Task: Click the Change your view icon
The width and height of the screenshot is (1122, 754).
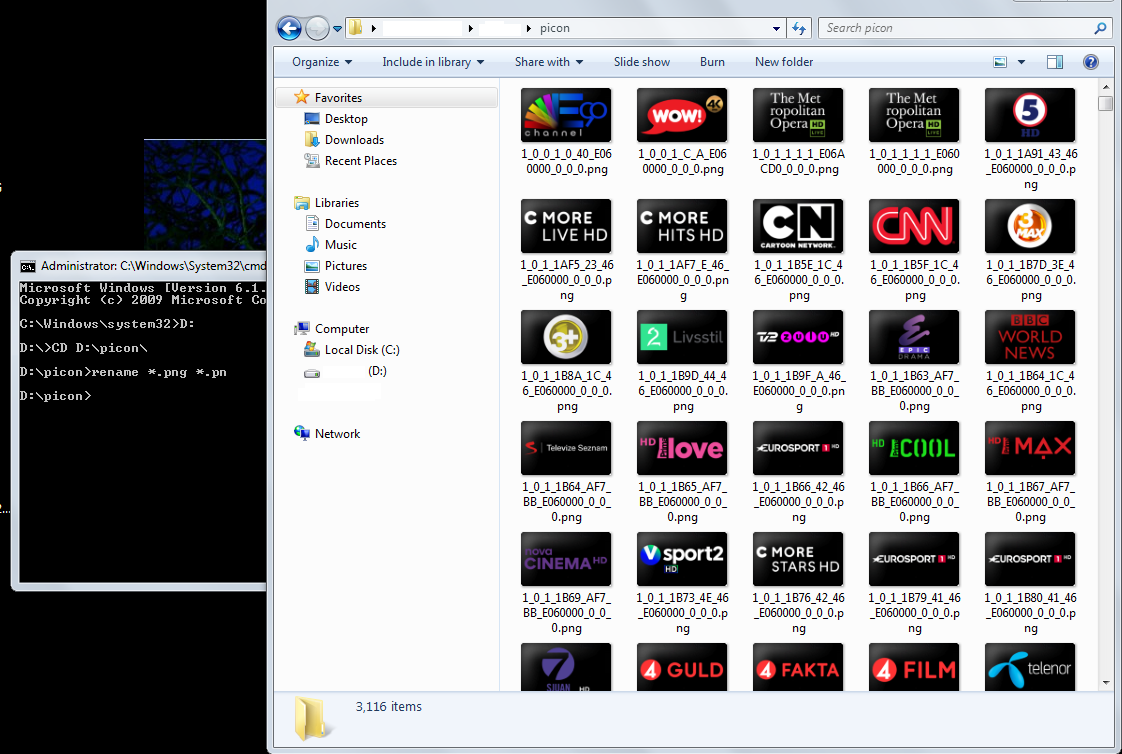Action: [x=1000, y=62]
